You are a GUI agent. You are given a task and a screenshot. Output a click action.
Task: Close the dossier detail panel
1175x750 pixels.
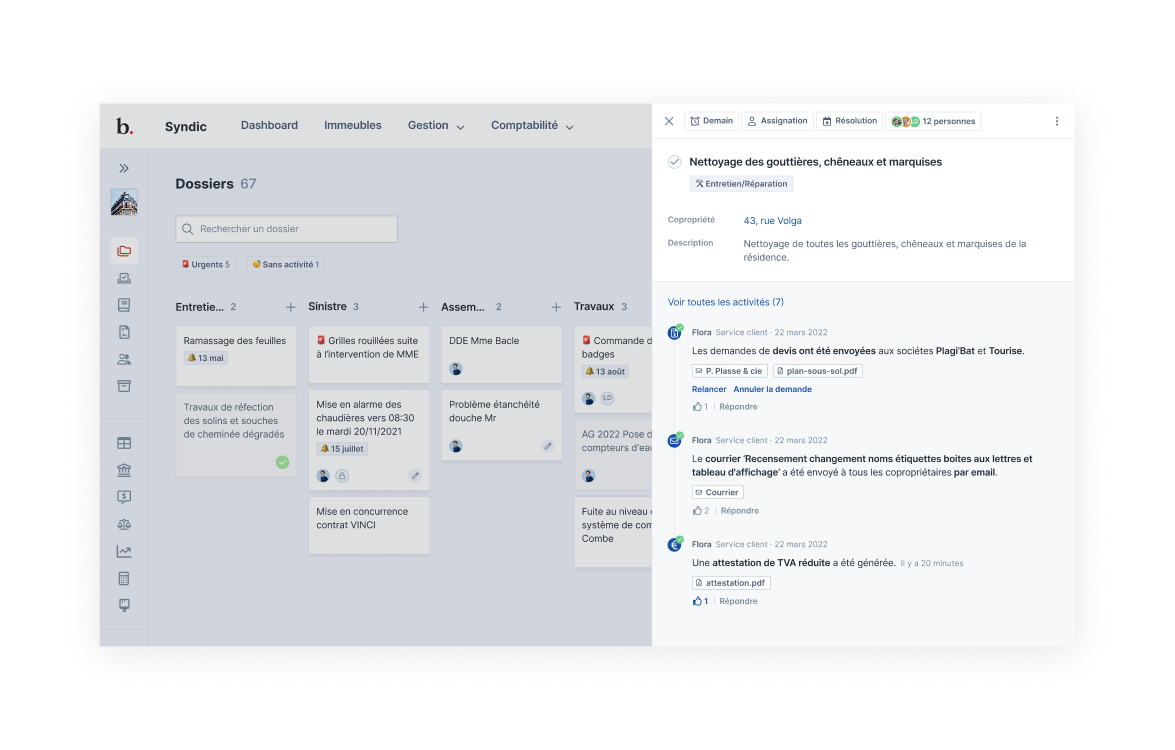pos(669,121)
